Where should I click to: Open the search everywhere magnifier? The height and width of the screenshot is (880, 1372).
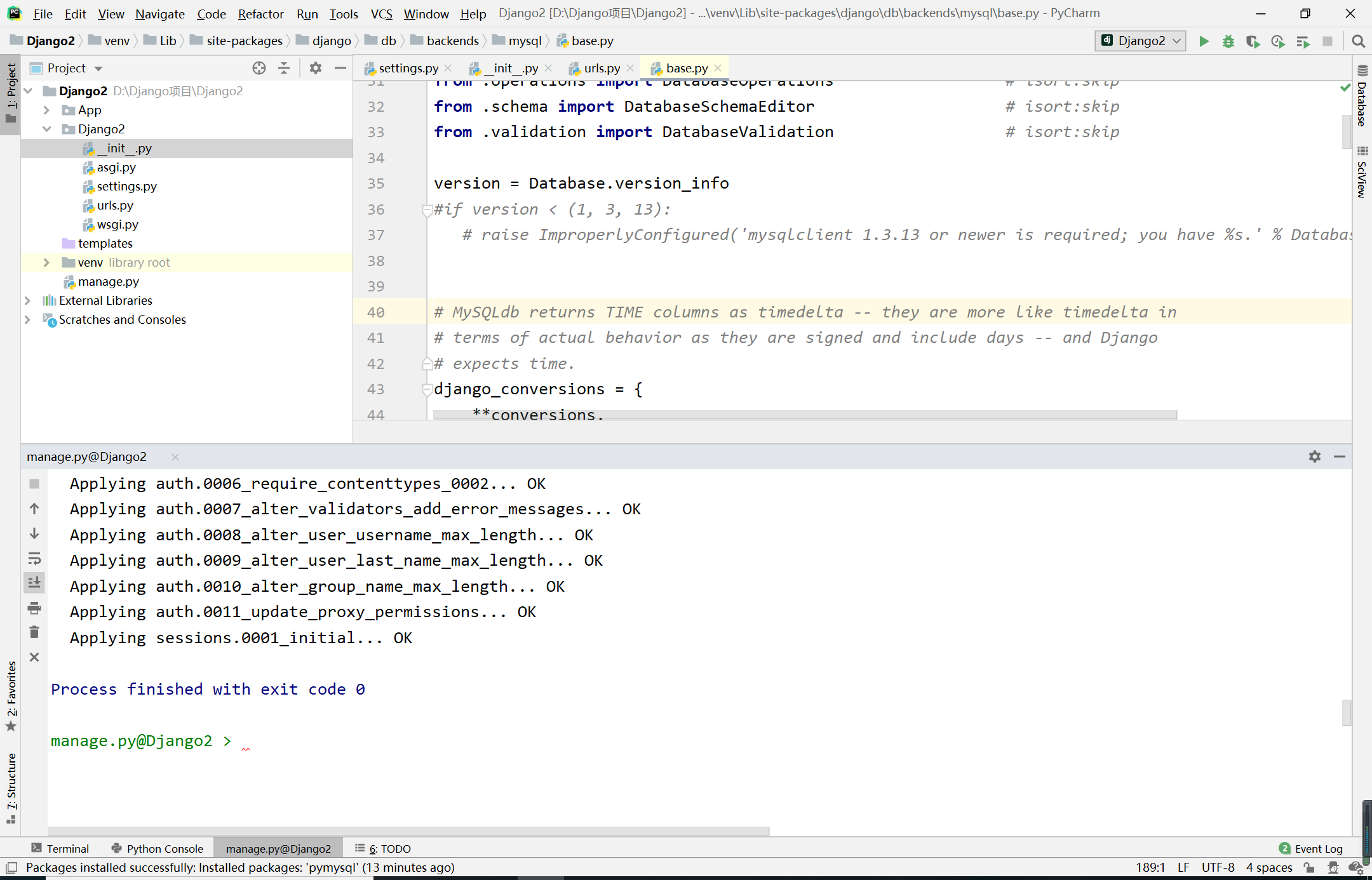[1358, 41]
